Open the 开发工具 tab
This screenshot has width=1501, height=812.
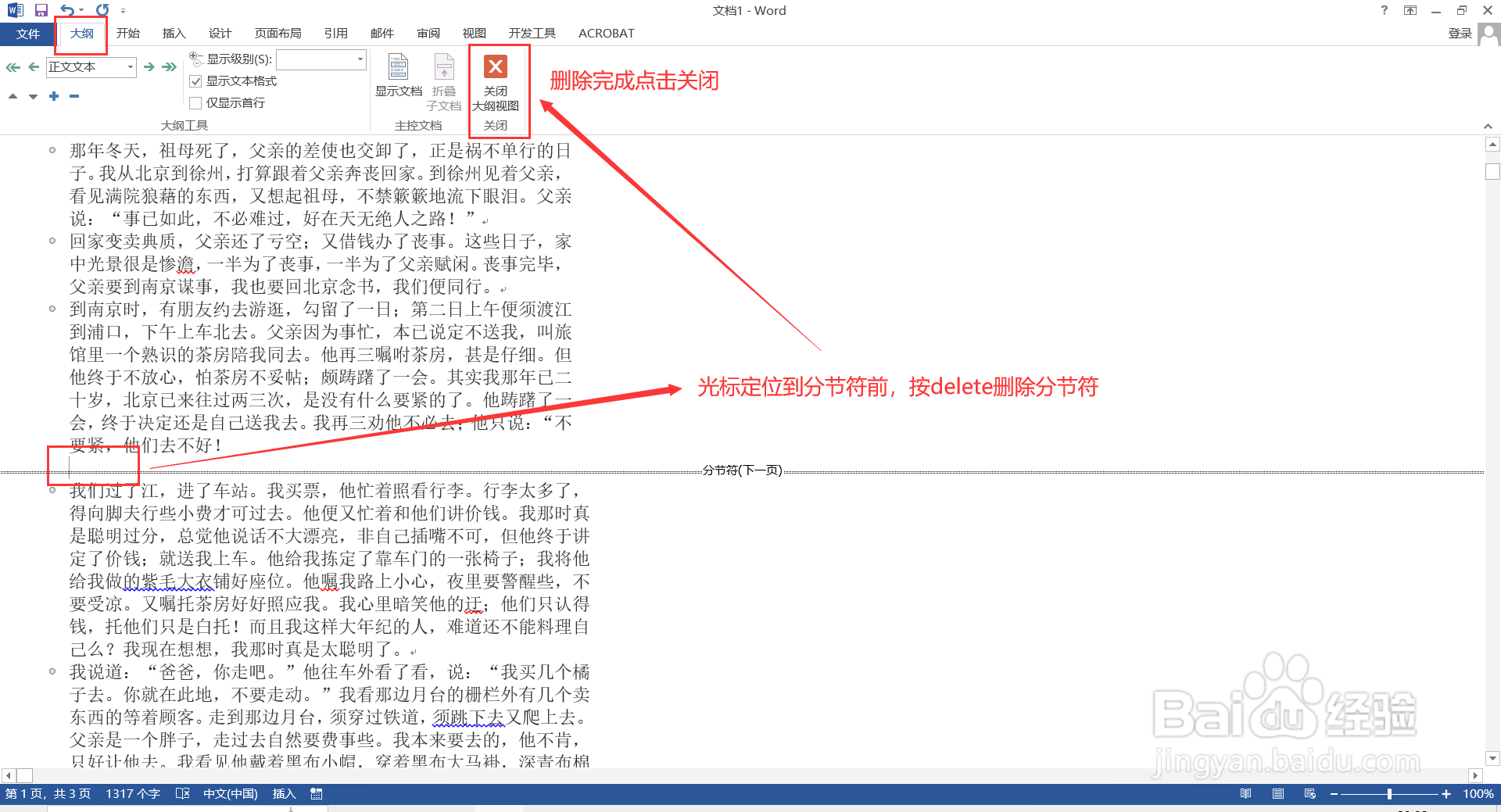532,34
